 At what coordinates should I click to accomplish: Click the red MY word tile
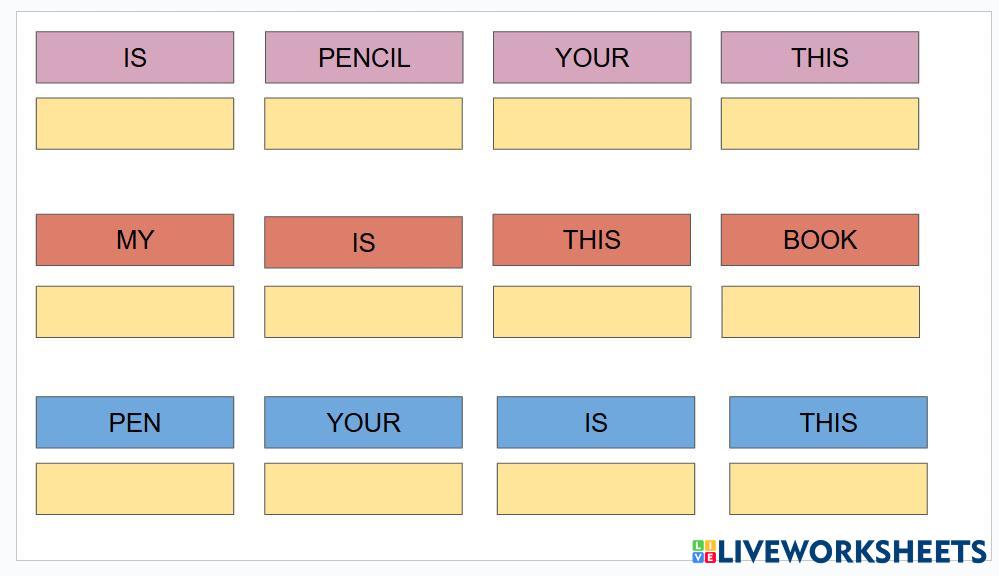135,240
